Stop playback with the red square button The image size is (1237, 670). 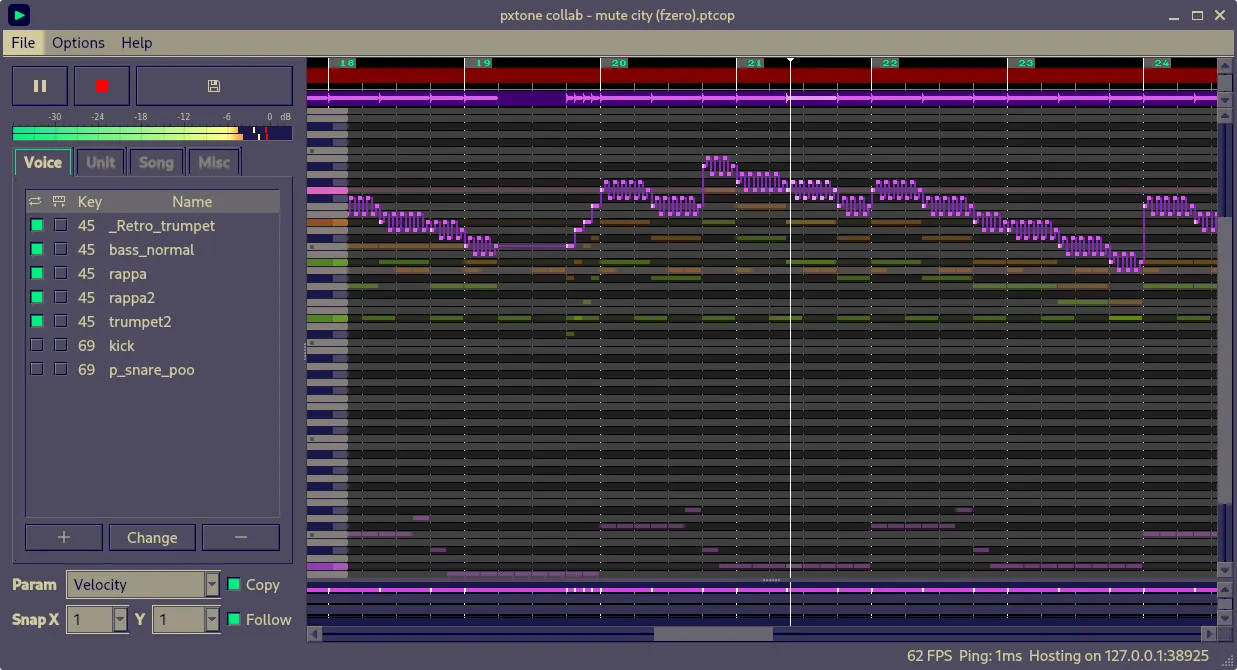point(102,86)
